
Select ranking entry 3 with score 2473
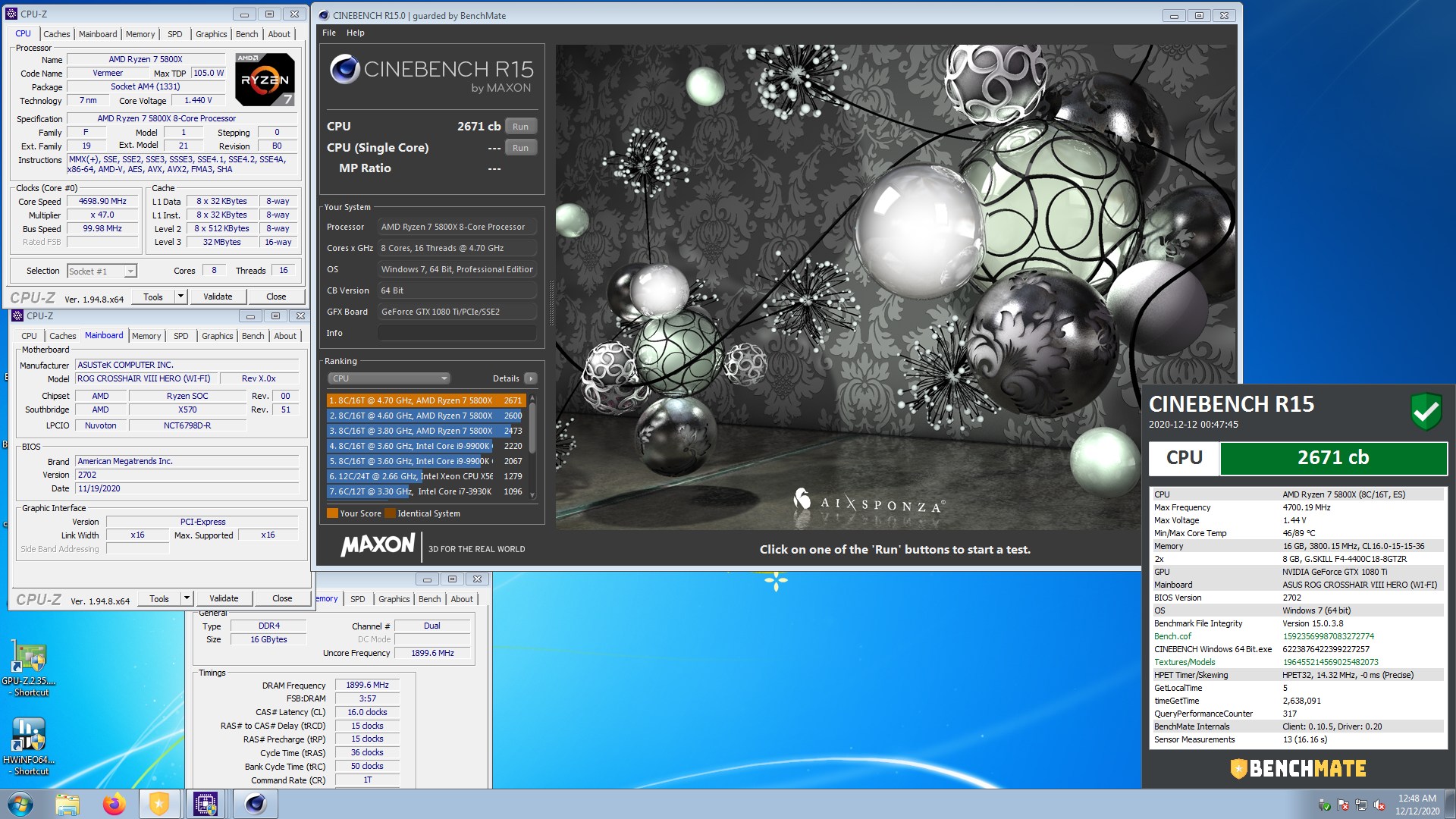pyautogui.click(x=426, y=431)
